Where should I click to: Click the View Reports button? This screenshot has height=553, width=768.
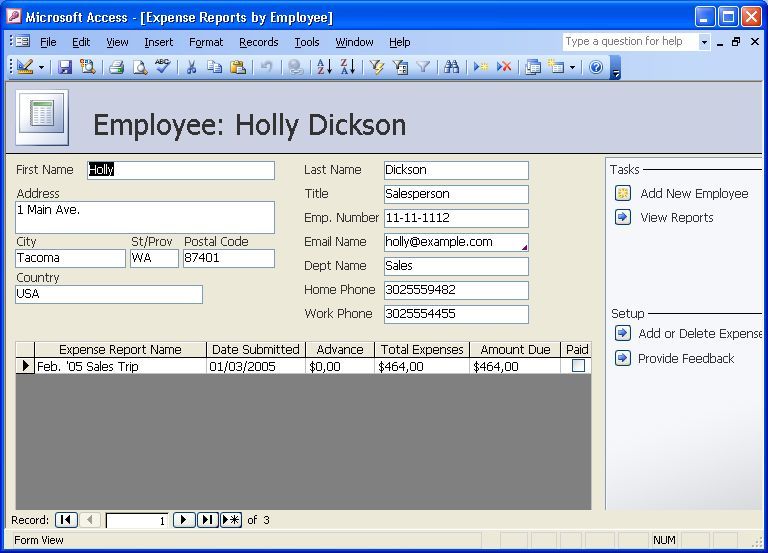coord(677,217)
